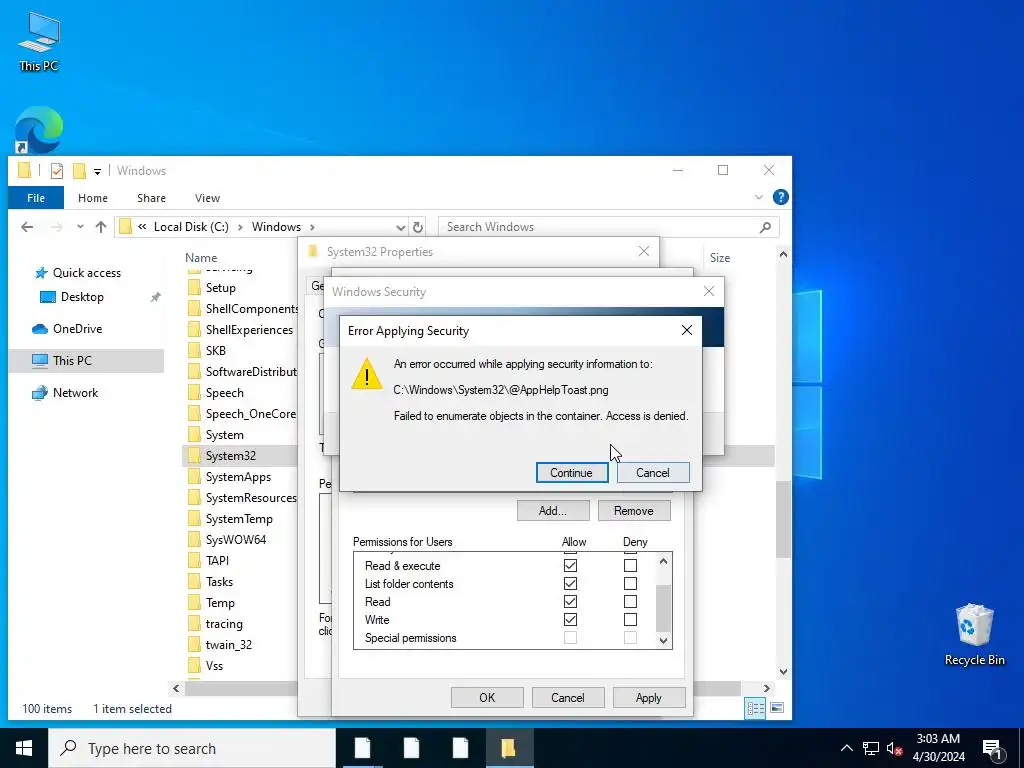Show hidden tray icons chevron
The image size is (1024, 768).
pos(846,748)
